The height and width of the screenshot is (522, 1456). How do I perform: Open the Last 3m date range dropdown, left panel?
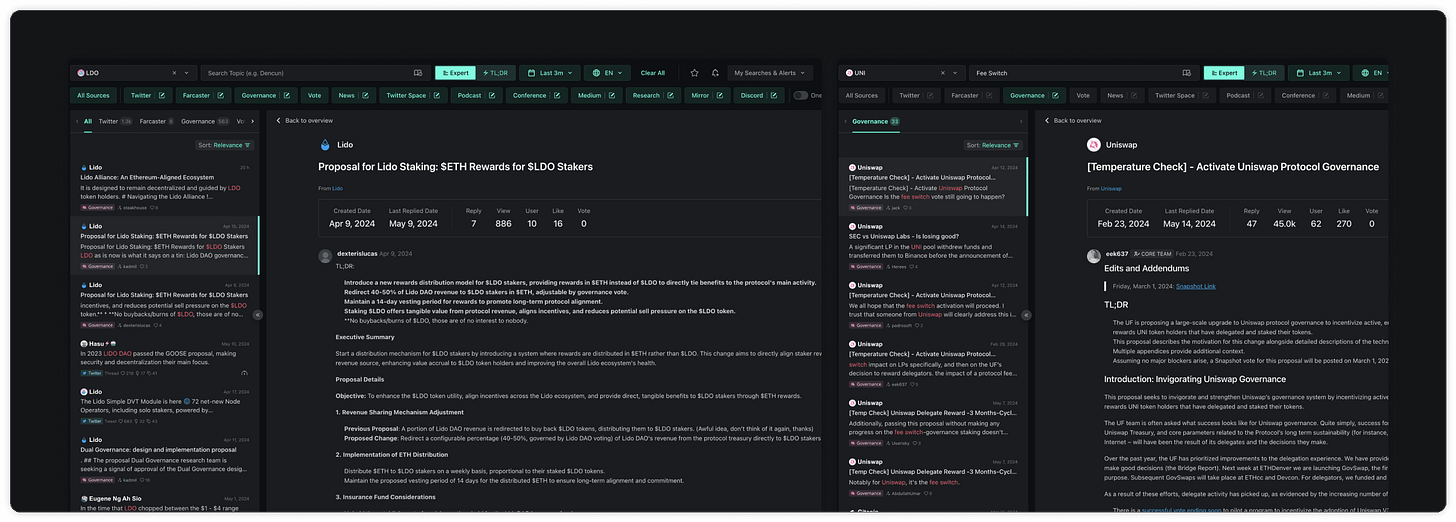coord(548,73)
